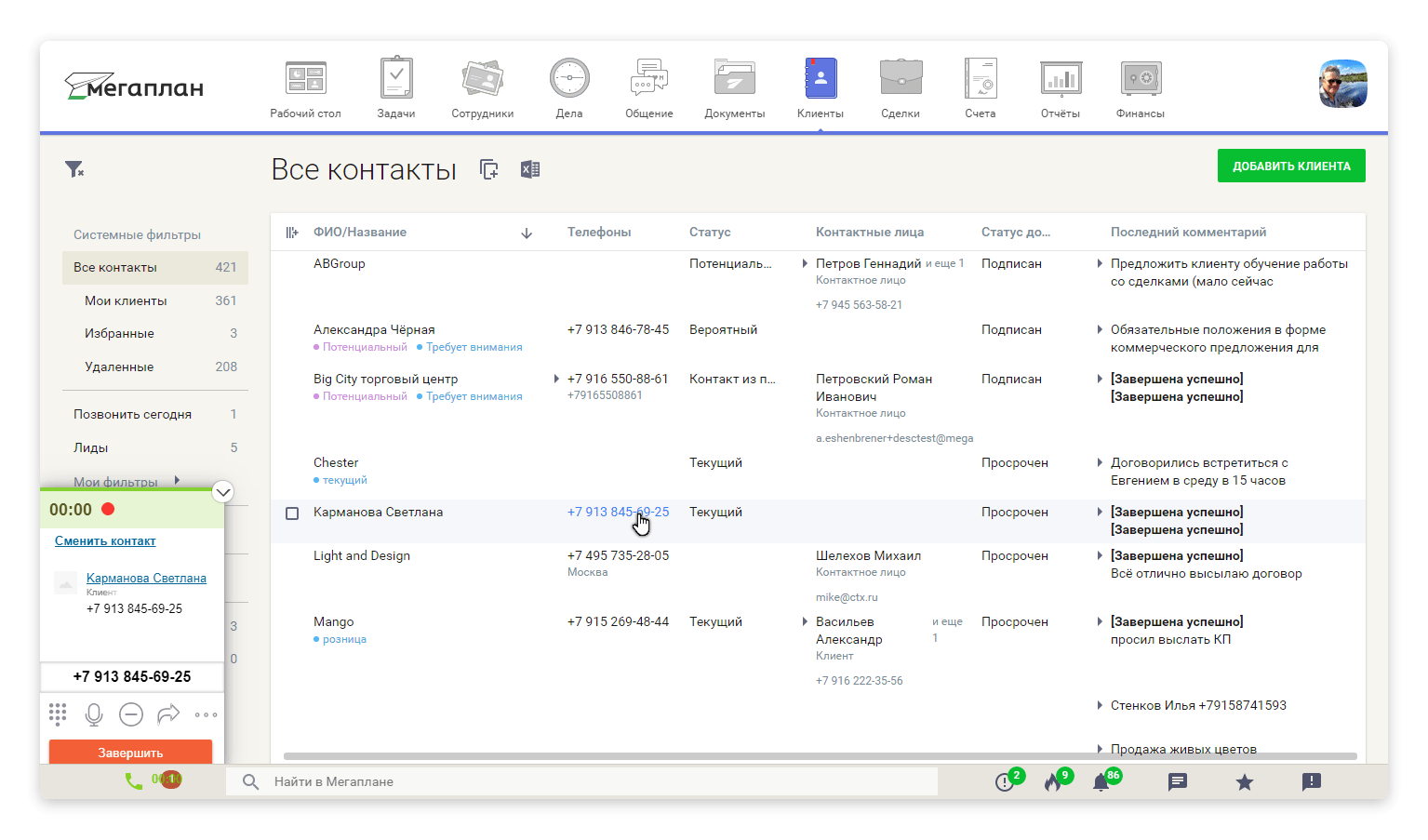Open the Клиенты module icon
This screenshot has height=840, width=1428.
click(820, 79)
